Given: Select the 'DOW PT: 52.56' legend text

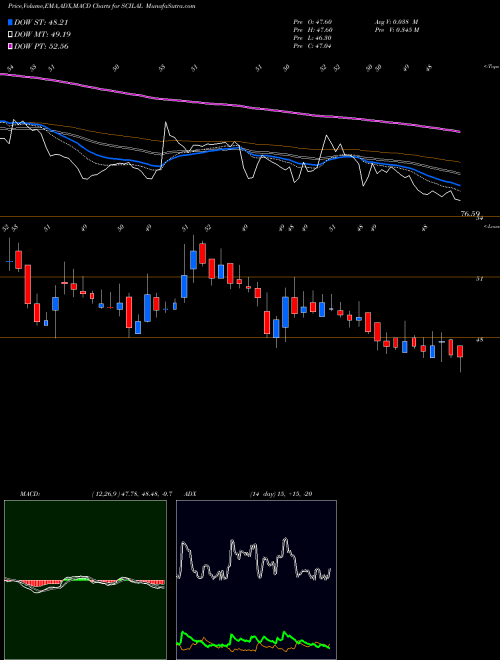Looking at the screenshot, I should tap(41, 46).
